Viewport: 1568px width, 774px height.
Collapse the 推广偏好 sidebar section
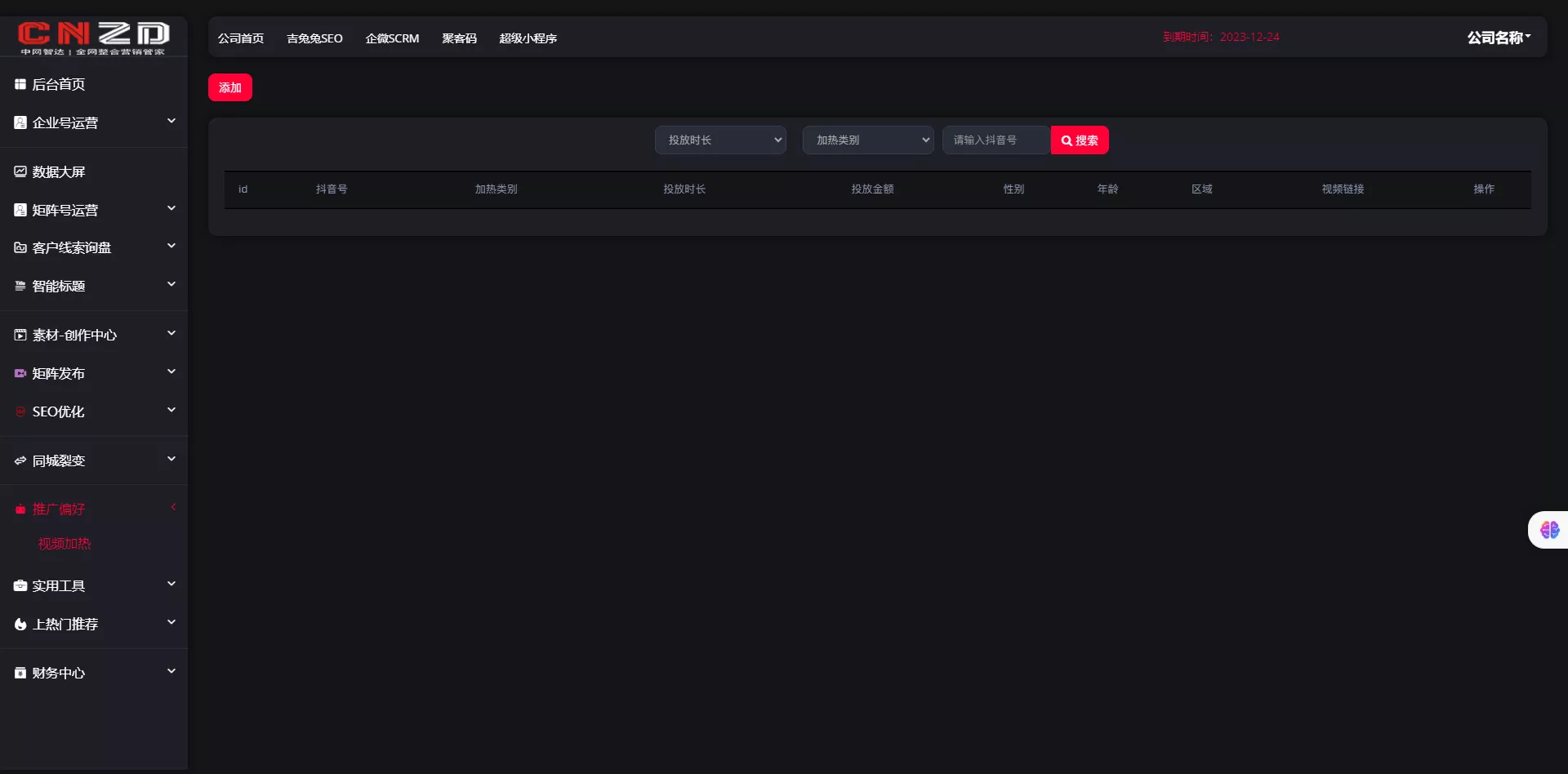tap(172, 508)
